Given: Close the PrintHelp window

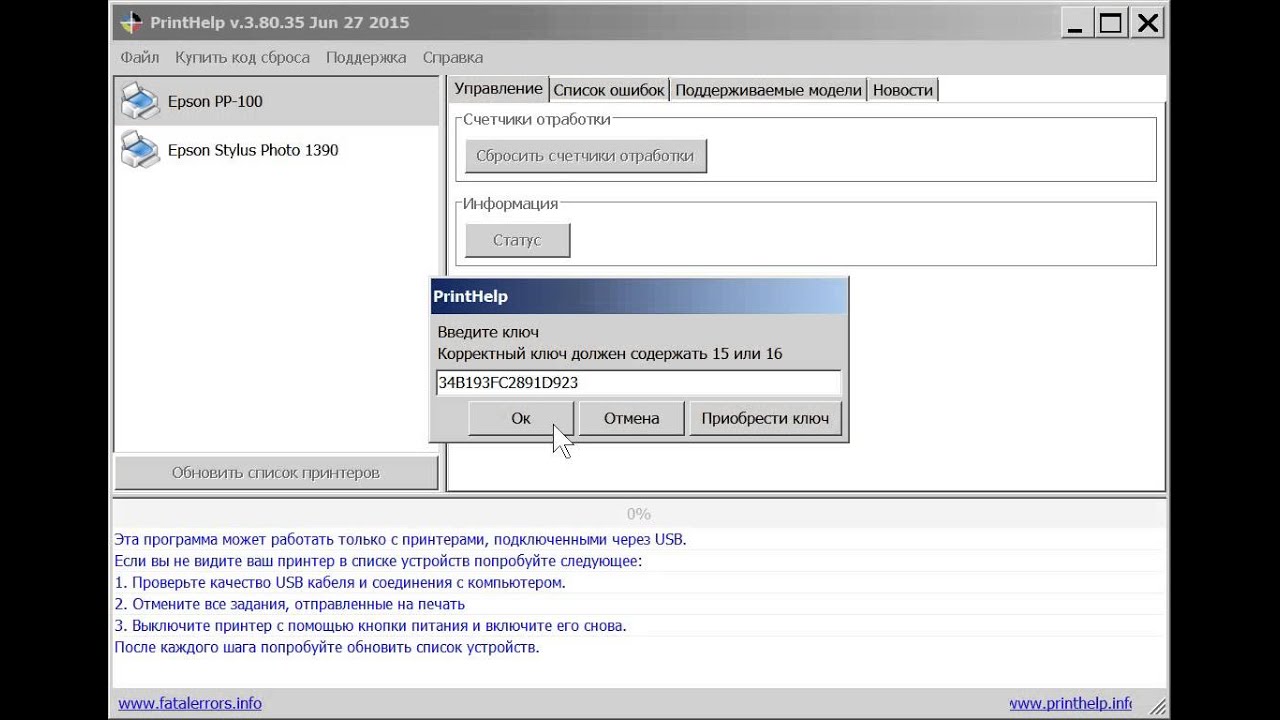Looking at the screenshot, I should point(1148,23).
